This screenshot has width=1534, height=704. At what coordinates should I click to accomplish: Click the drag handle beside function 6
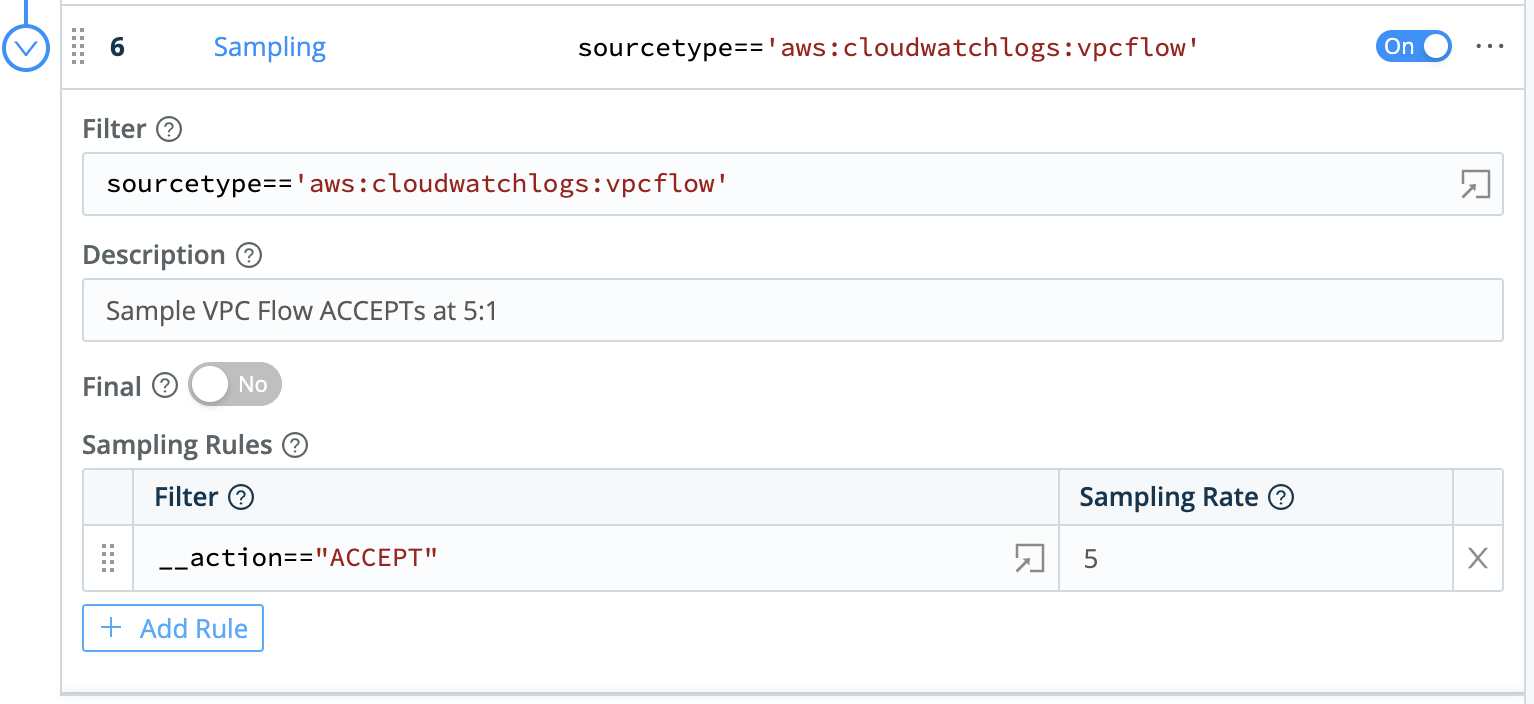(77, 47)
